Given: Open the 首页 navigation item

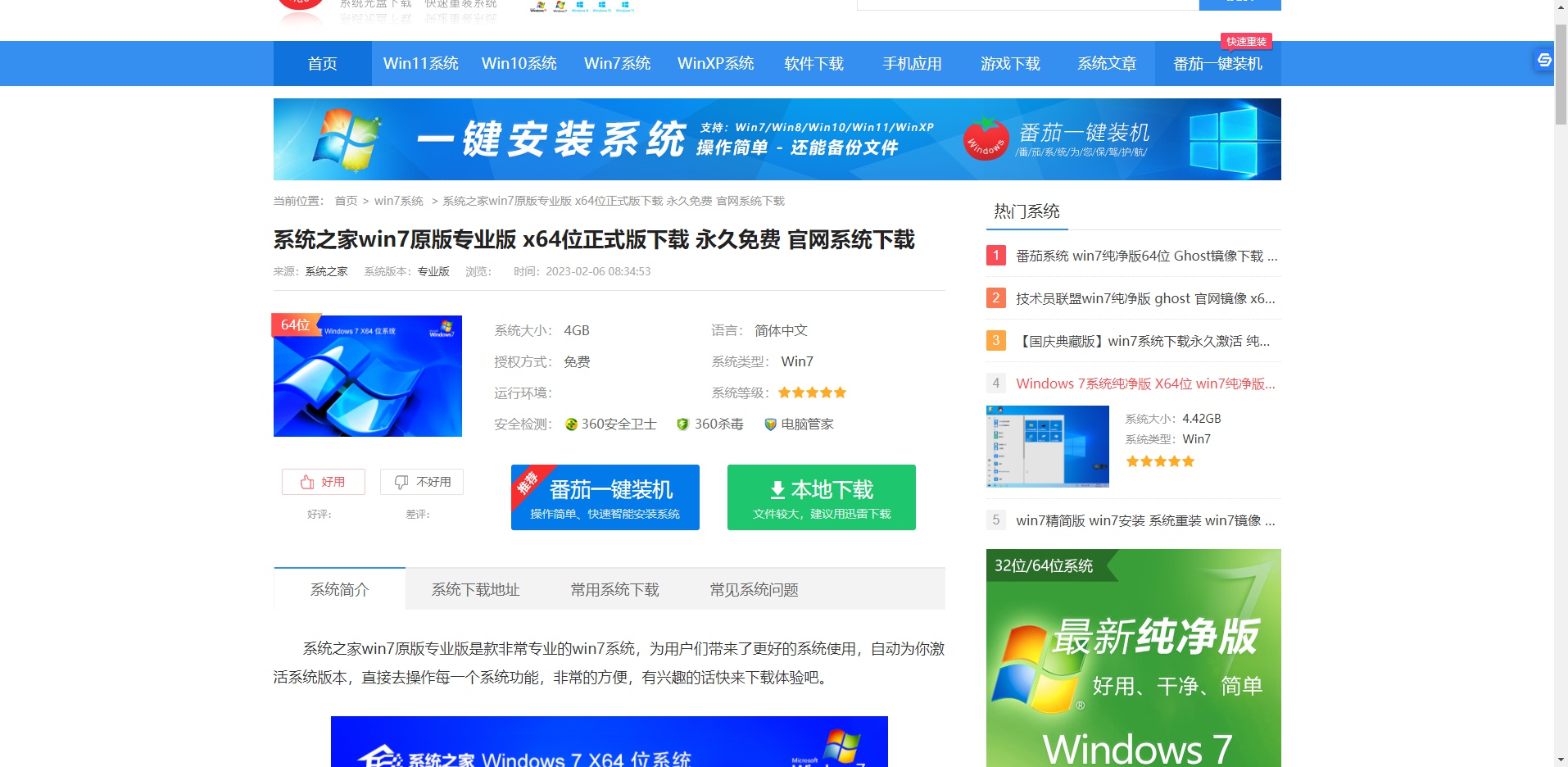Looking at the screenshot, I should [322, 63].
